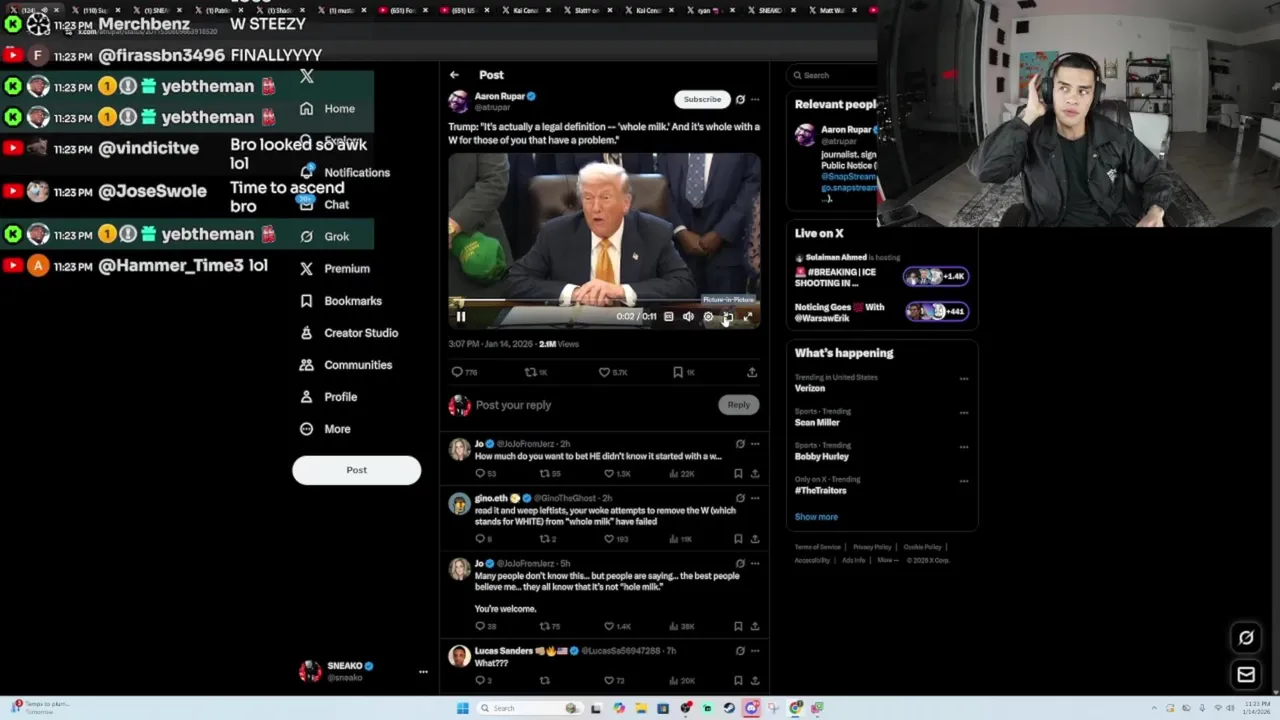Click the X logo above Home
1280x720 pixels.
click(x=307, y=76)
